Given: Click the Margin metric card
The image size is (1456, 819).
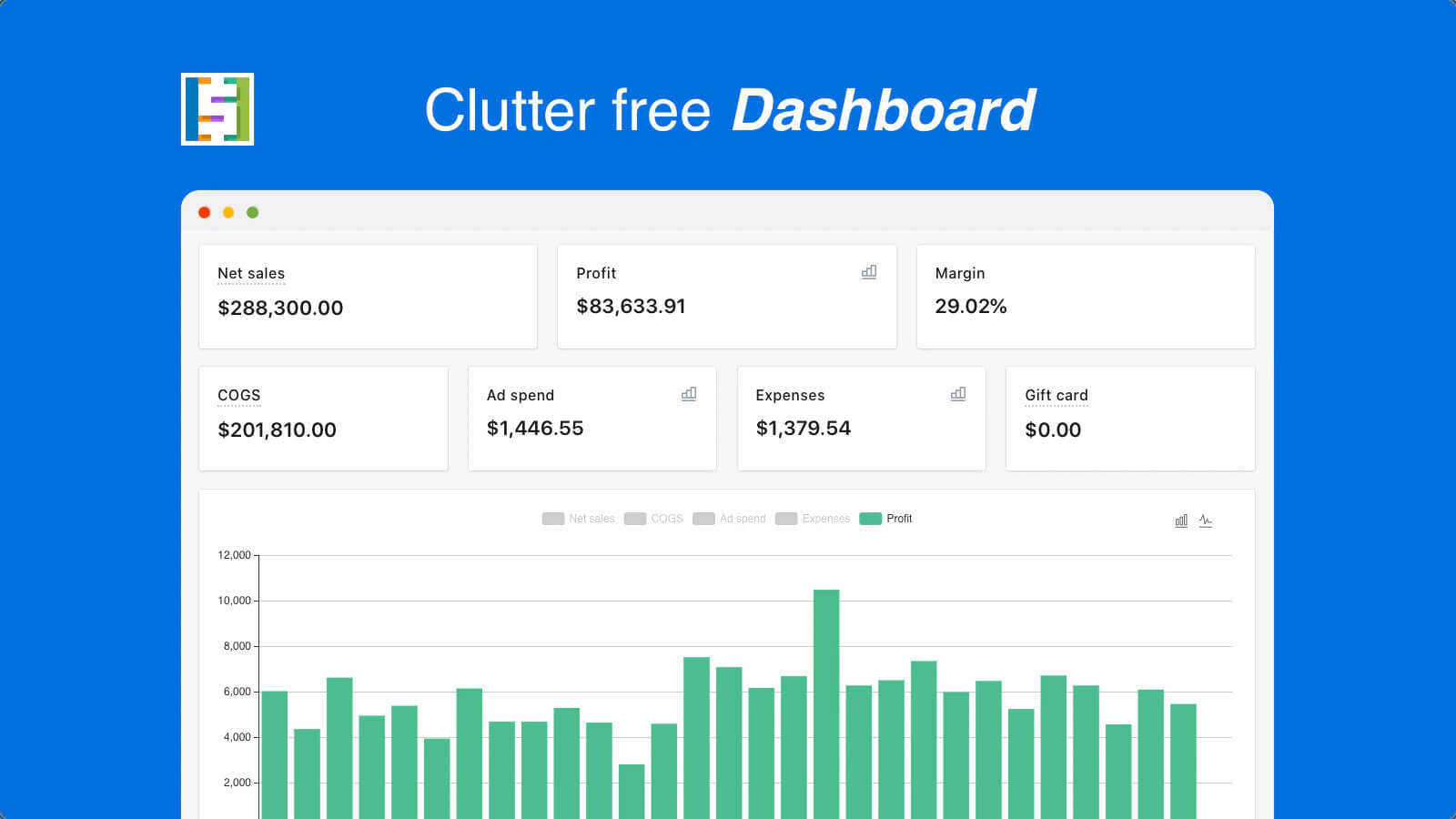Looking at the screenshot, I should (x=1086, y=297).
